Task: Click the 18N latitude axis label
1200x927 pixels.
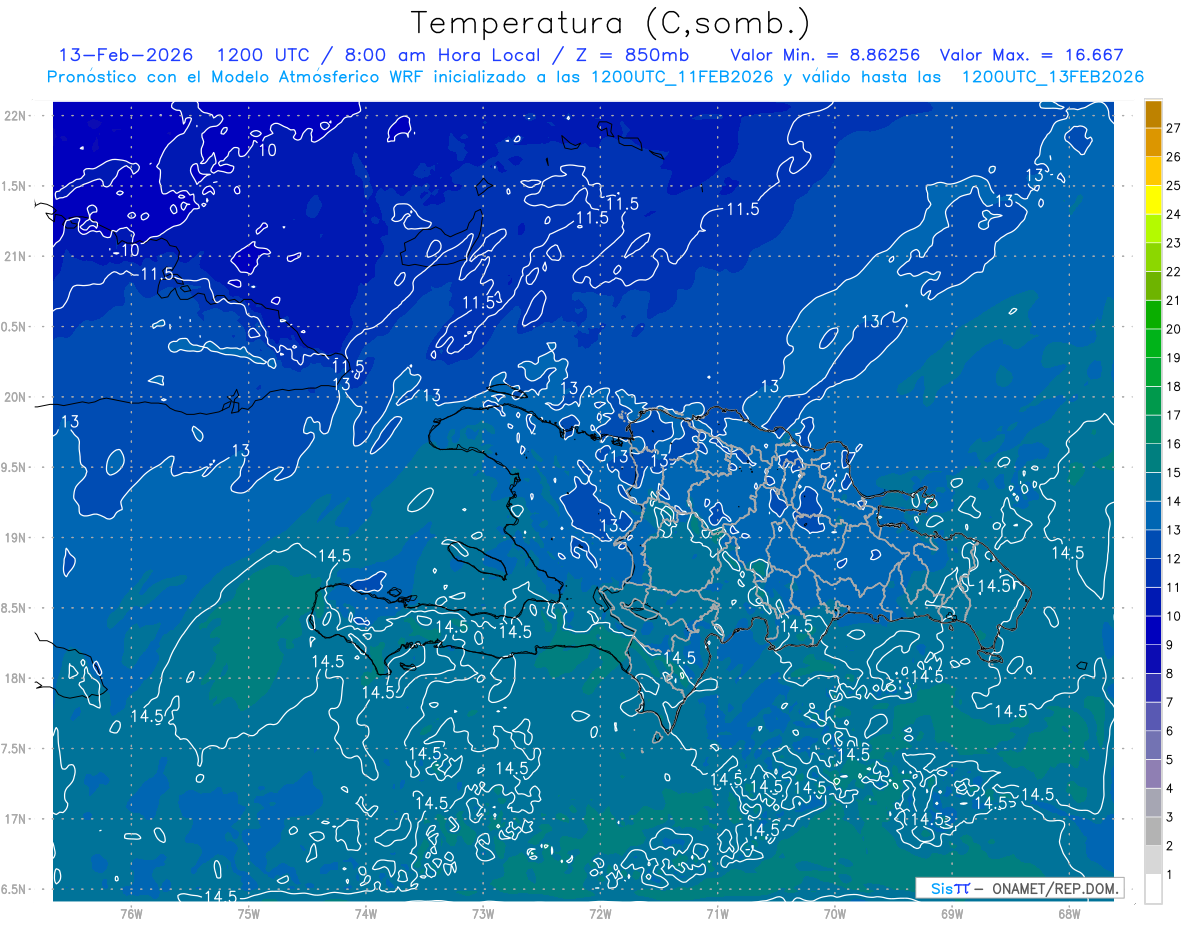Action: pos(16,679)
